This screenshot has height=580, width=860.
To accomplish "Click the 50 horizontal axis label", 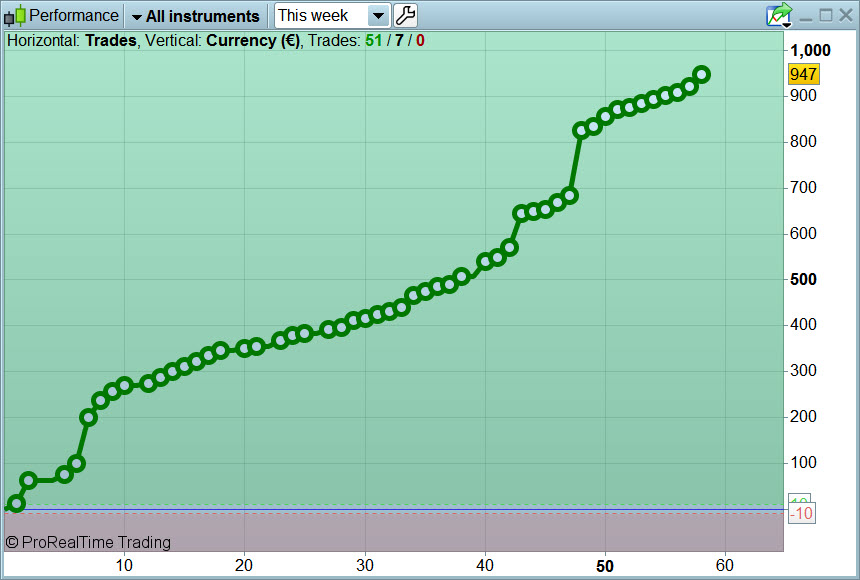I will [604, 566].
